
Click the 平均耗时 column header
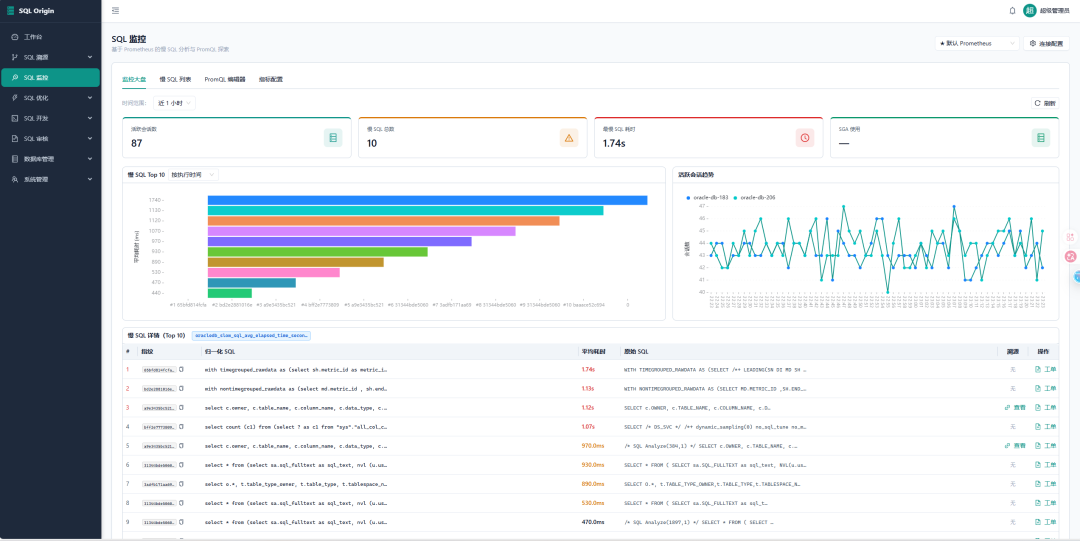pos(594,351)
